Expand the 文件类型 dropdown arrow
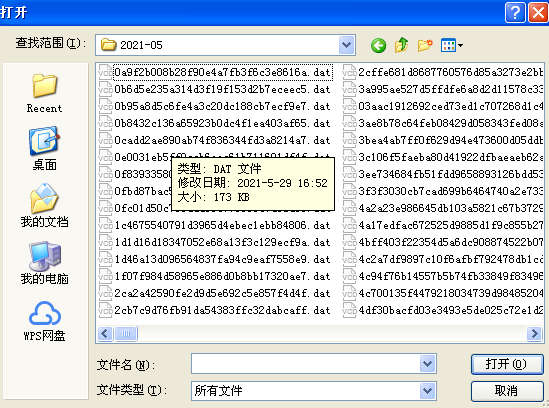 (427, 390)
